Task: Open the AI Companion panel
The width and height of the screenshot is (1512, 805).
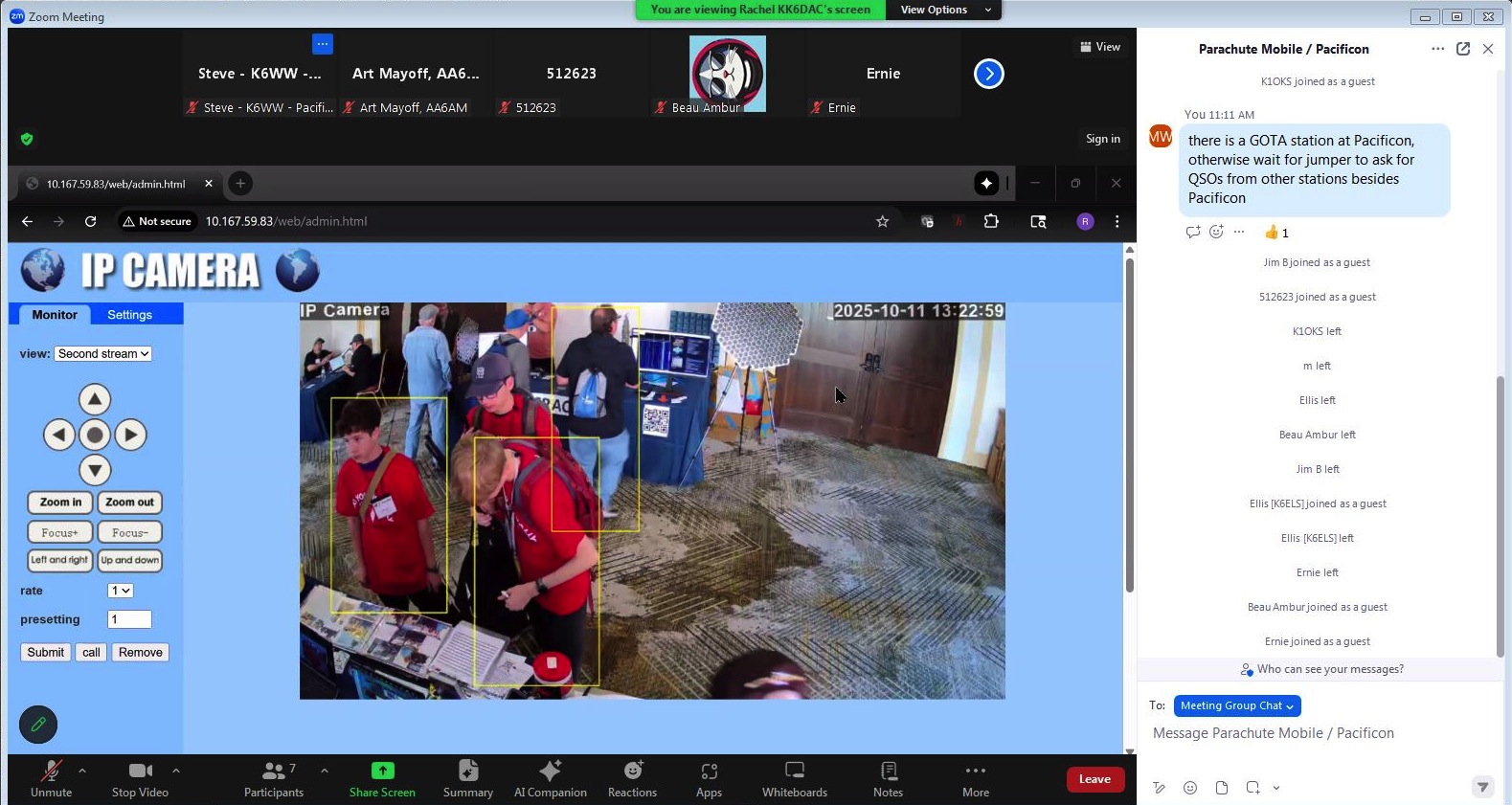Action: coord(550,778)
